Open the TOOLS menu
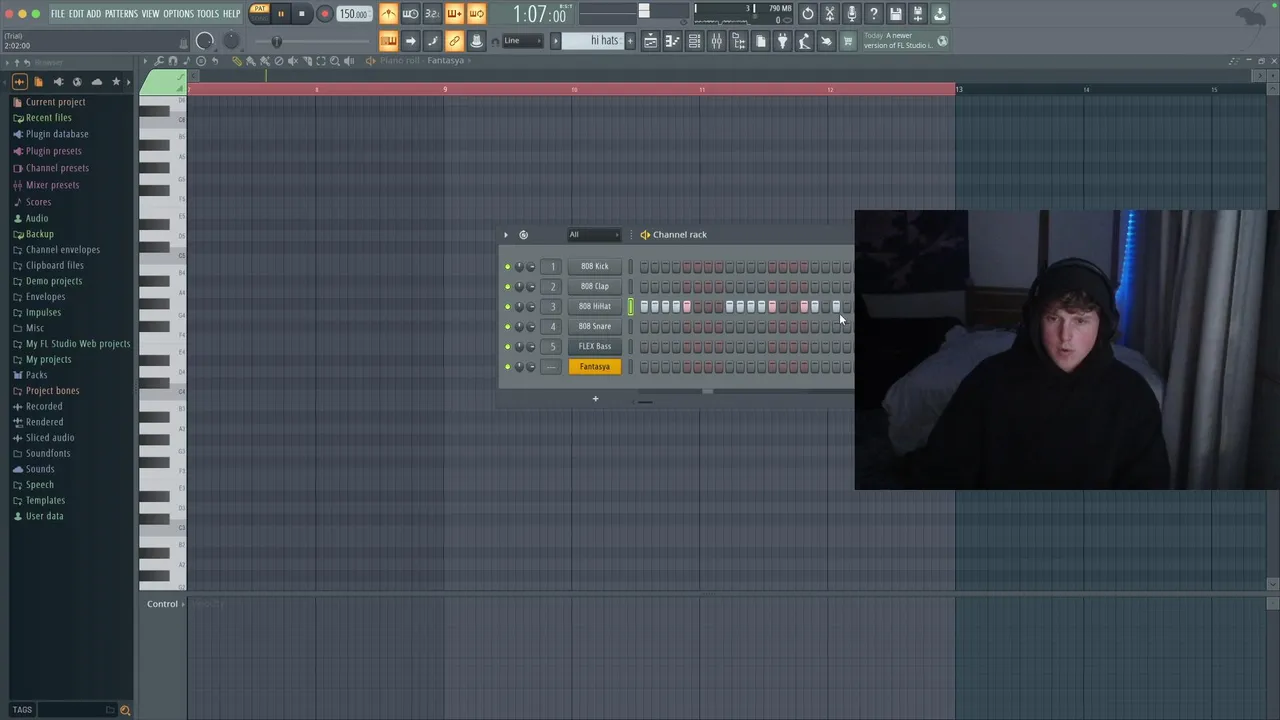Image resolution: width=1280 pixels, height=720 pixels. coord(208,14)
